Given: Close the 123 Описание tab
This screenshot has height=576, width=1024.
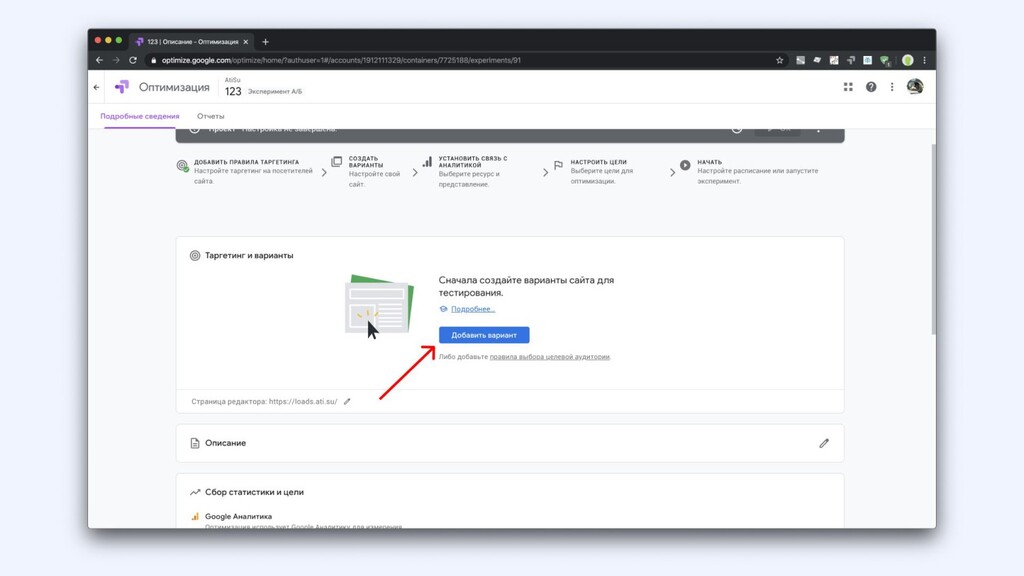Looking at the screenshot, I should 246,42.
